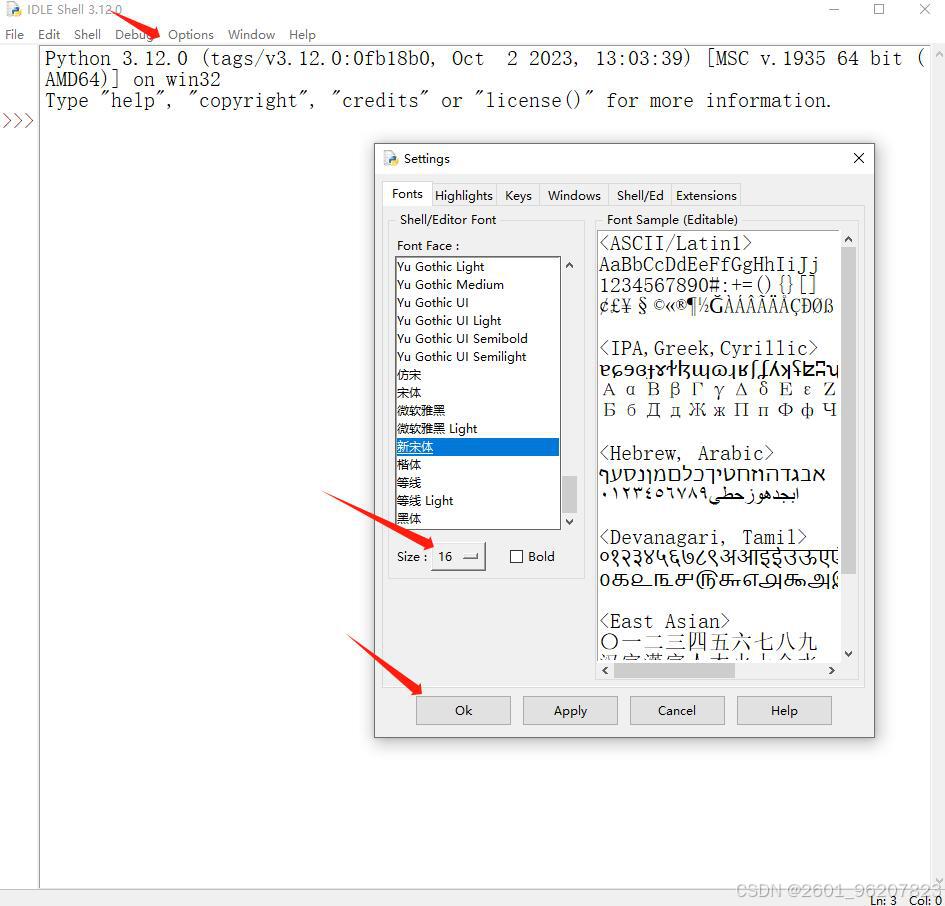
Task: Click the font sample vertical scrollbar thumb
Action: point(848,411)
